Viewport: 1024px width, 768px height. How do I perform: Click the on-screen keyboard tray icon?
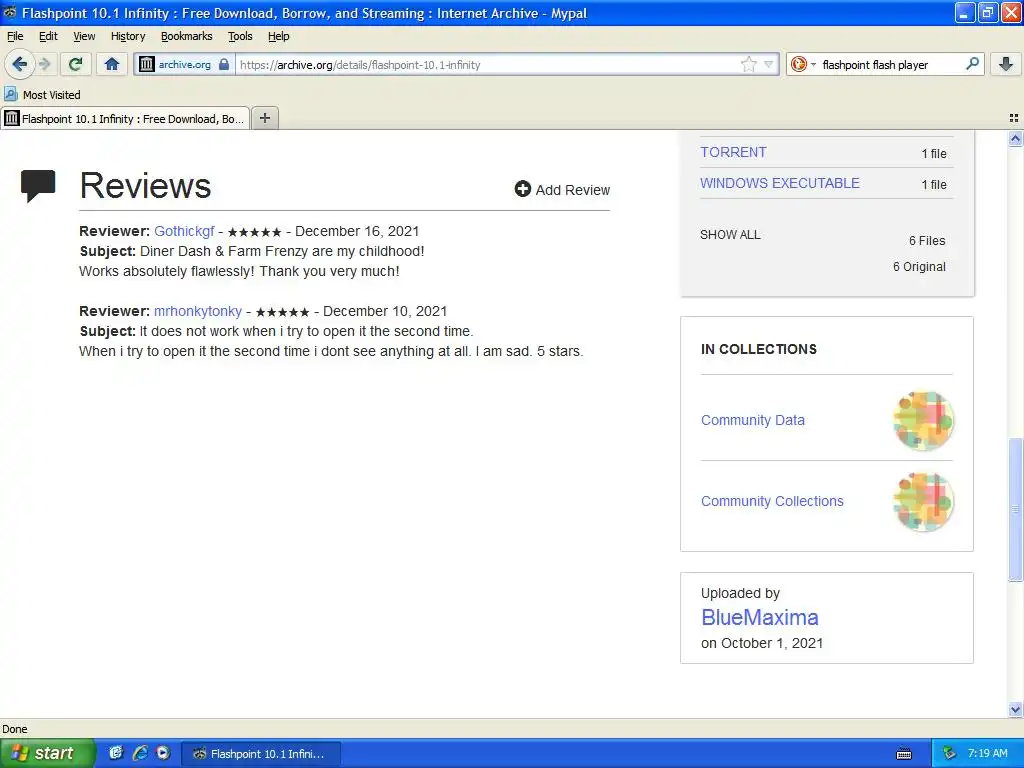(x=904, y=754)
